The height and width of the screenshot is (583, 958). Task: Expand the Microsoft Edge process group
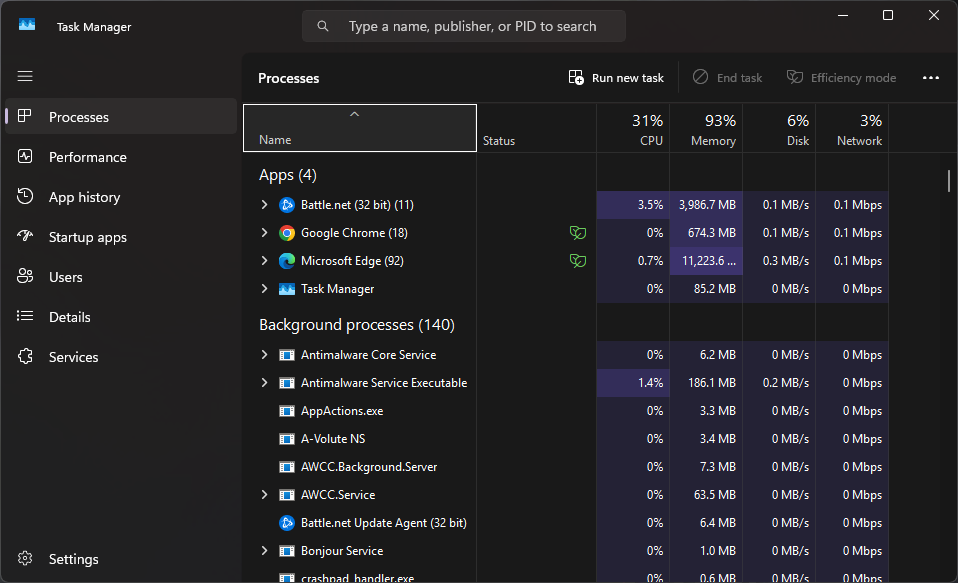click(264, 260)
